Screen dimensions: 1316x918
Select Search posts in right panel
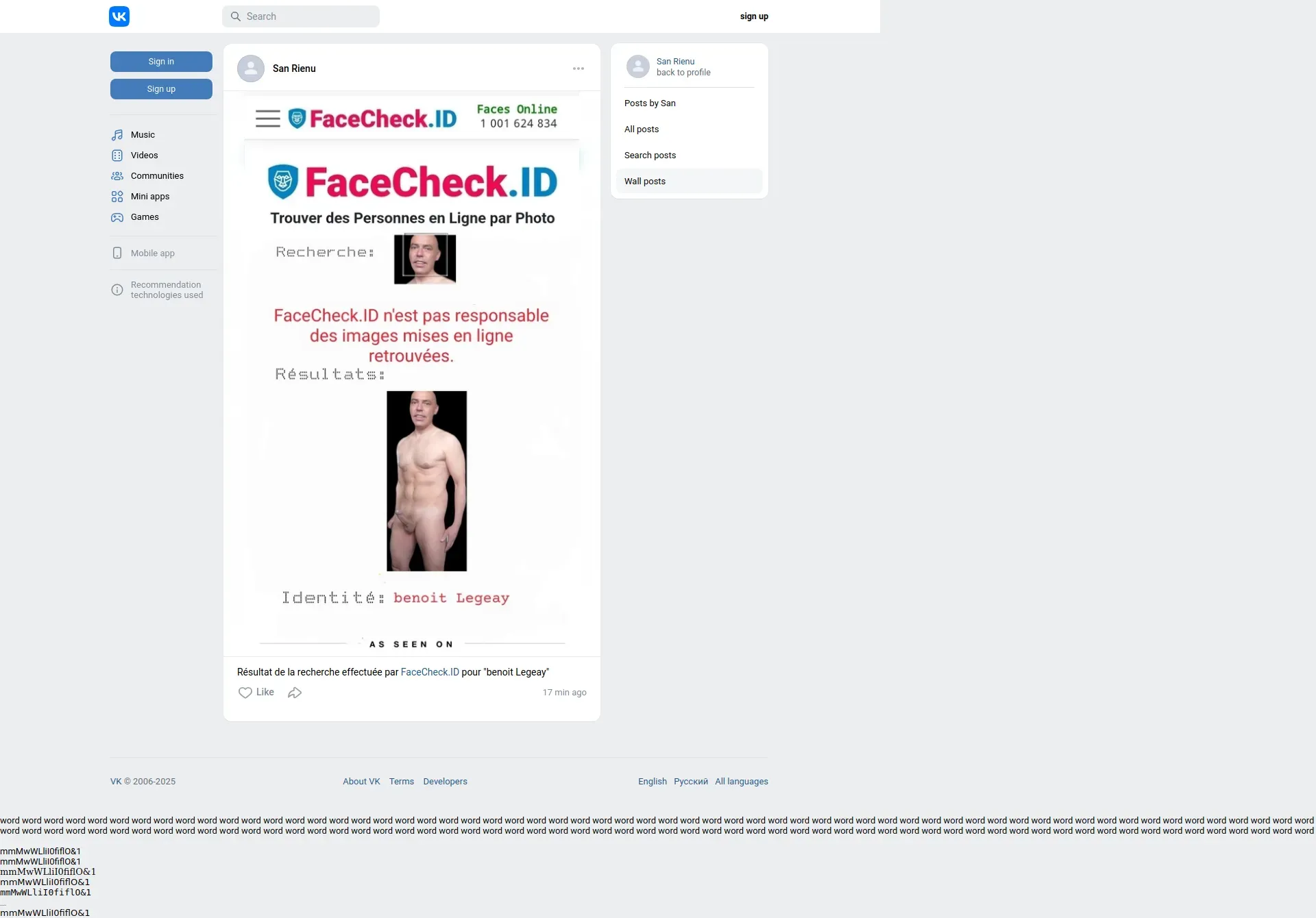point(650,156)
